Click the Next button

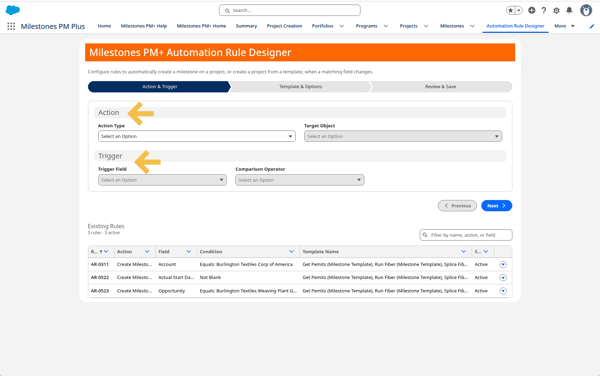(497, 206)
